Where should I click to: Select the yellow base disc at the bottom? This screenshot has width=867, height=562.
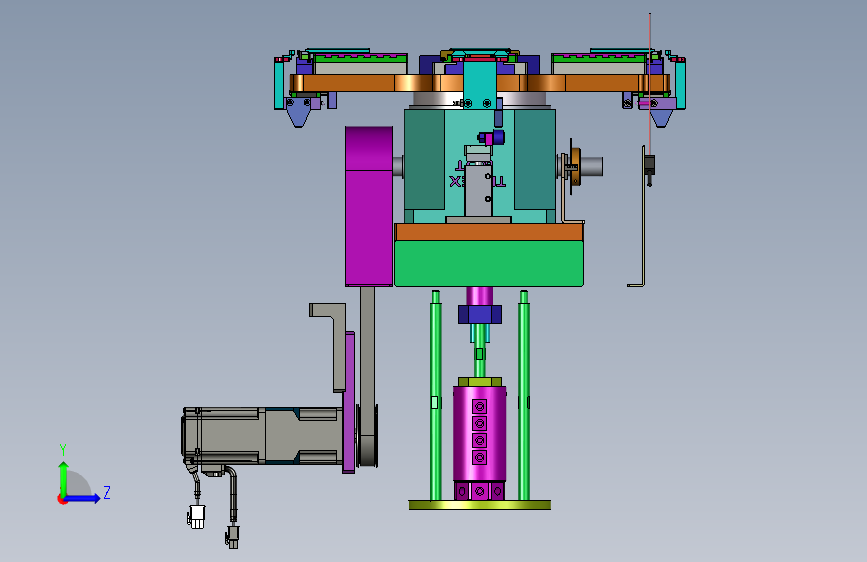click(479, 504)
